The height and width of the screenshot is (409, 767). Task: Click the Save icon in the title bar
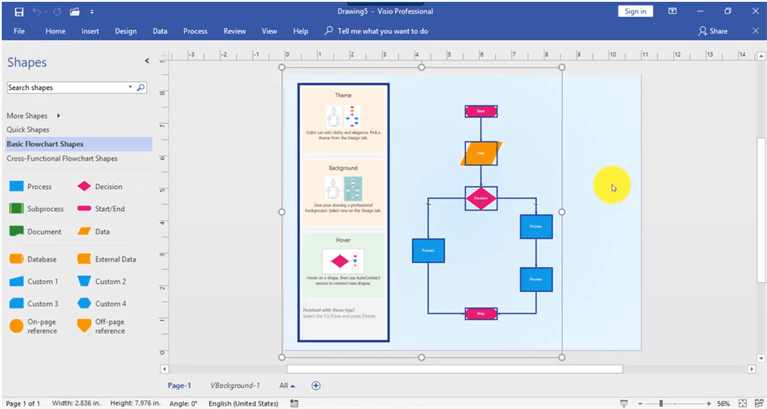pyautogui.click(x=17, y=11)
